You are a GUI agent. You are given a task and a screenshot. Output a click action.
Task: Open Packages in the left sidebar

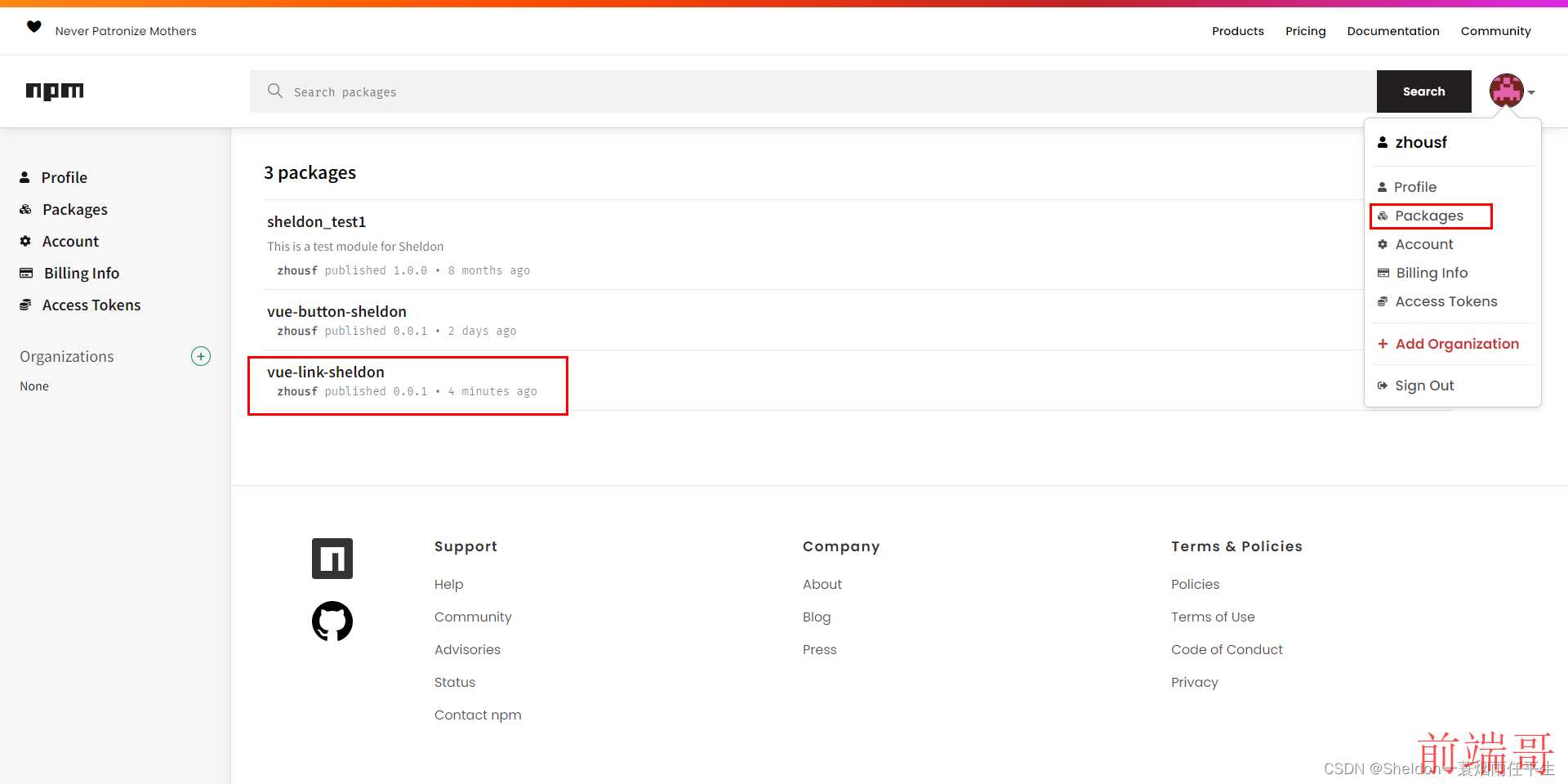click(75, 209)
